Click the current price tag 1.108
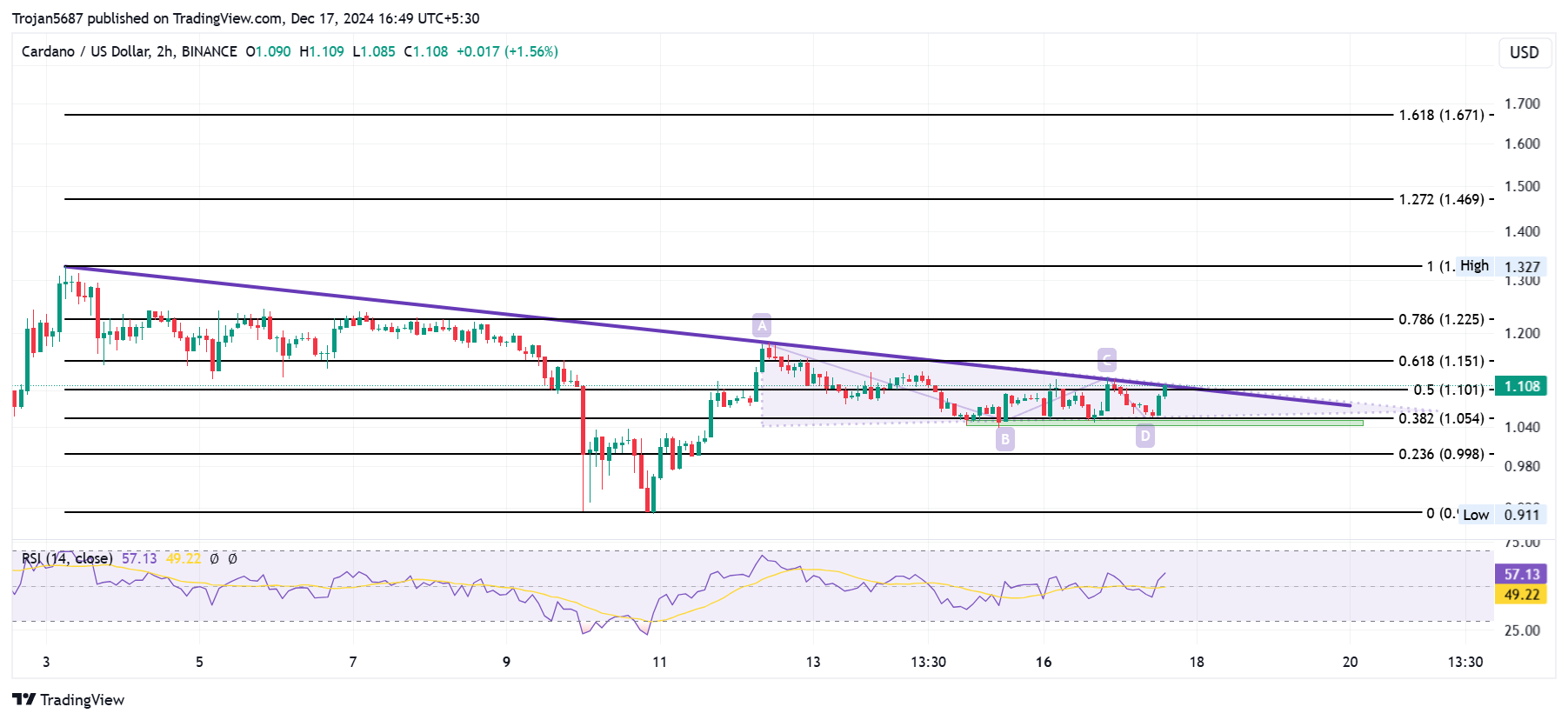 point(1521,386)
